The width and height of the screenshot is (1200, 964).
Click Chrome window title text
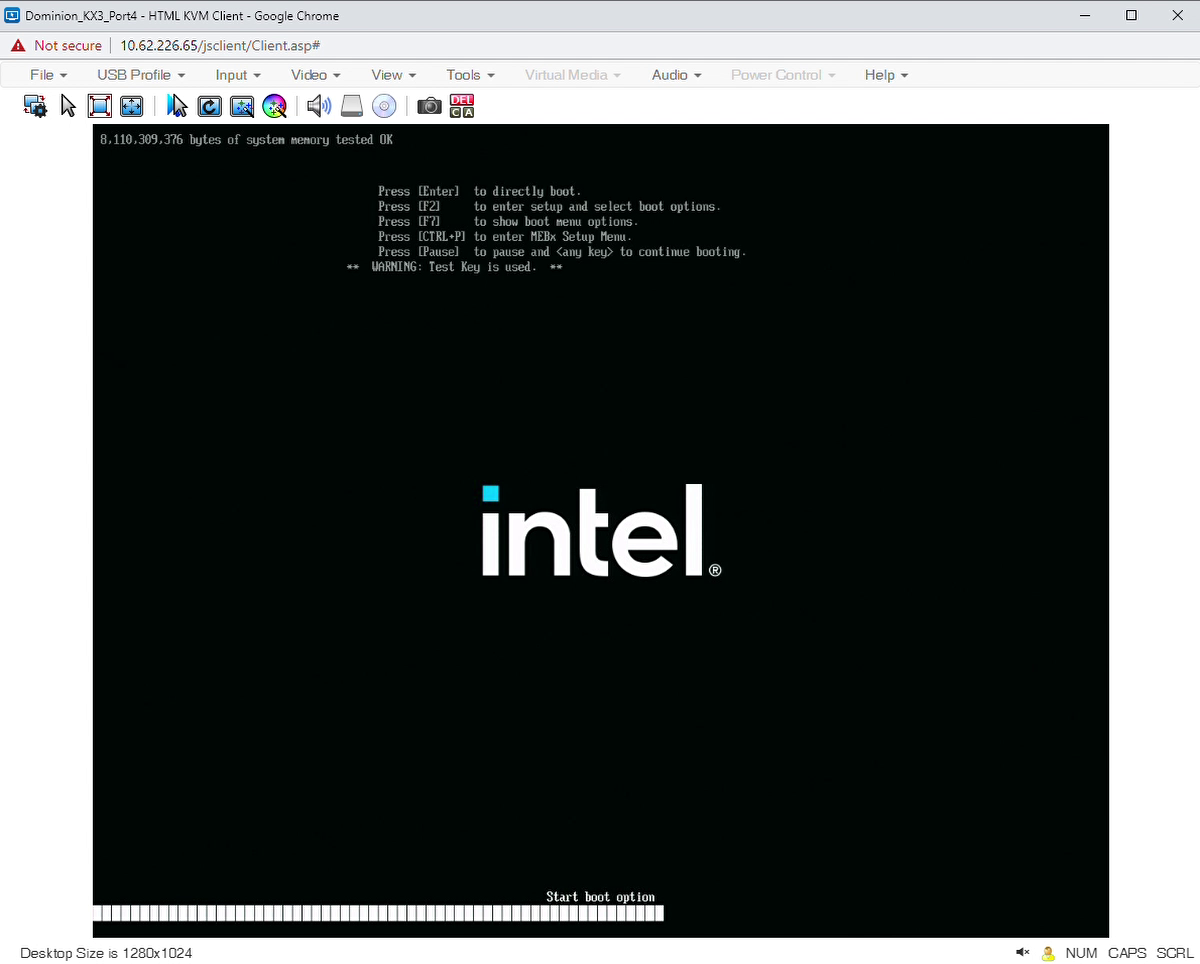[x=182, y=16]
